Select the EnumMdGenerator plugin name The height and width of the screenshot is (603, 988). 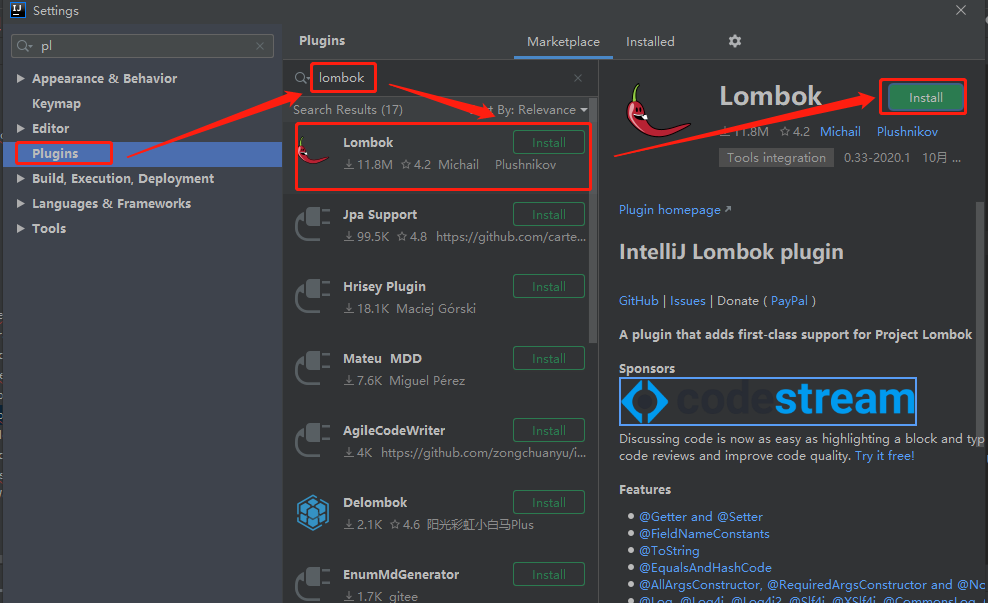click(x=401, y=575)
